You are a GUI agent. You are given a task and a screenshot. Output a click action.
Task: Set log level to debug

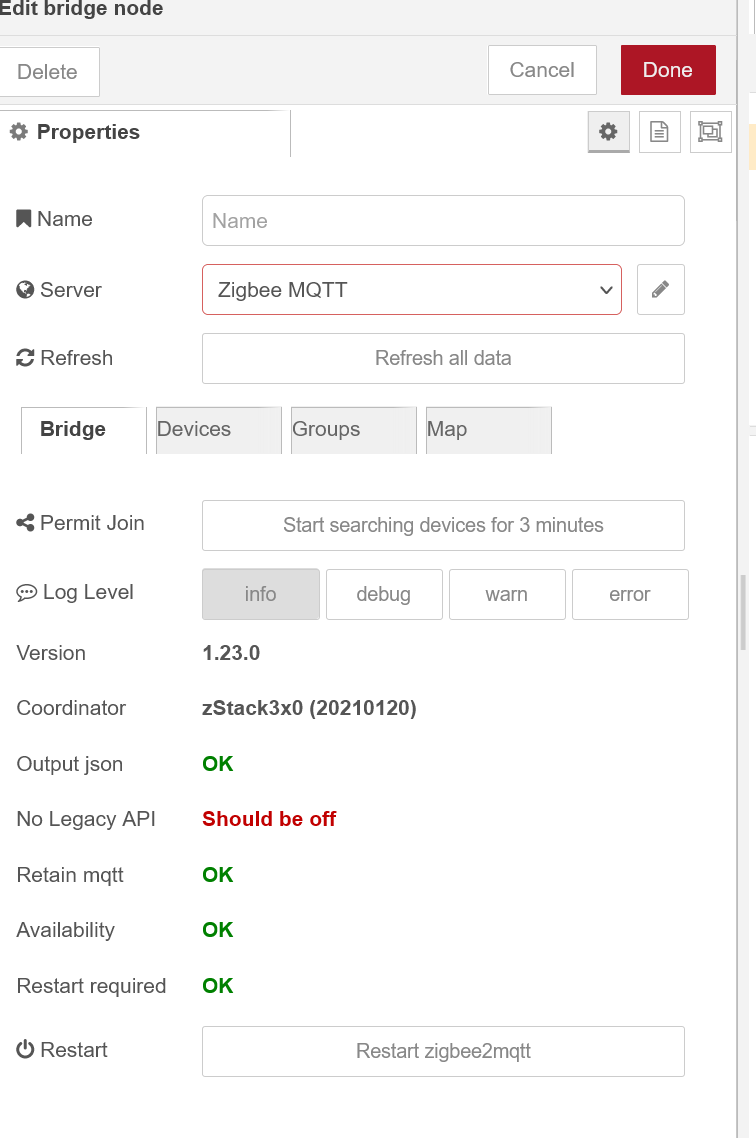click(x=384, y=594)
